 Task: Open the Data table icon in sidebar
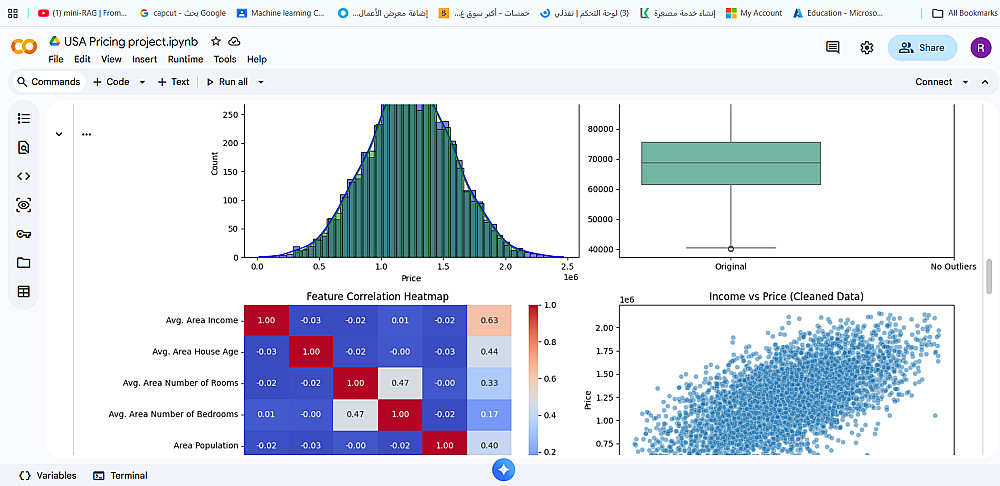click(x=24, y=291)
